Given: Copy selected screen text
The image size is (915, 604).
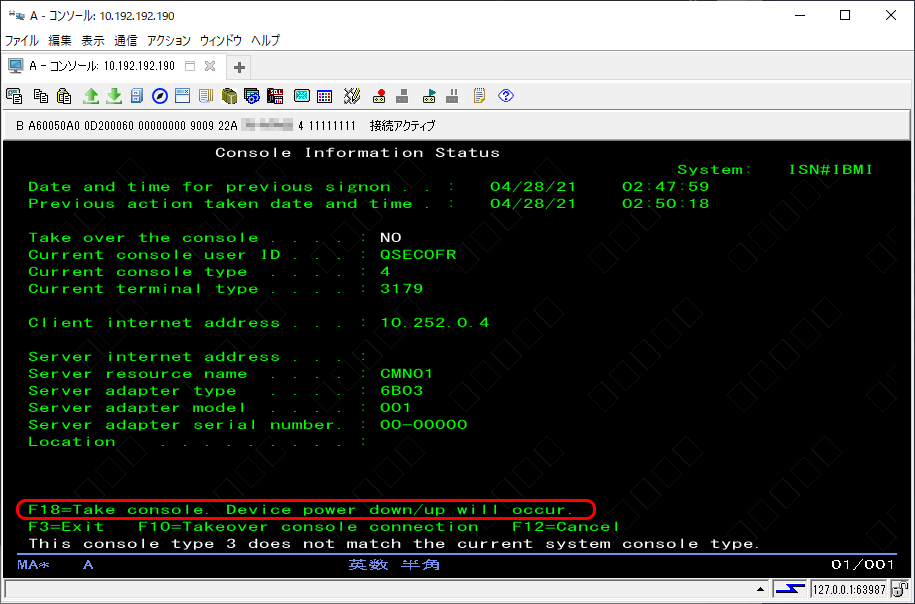Looking at the screenshot, I should (x=41, y=95).
